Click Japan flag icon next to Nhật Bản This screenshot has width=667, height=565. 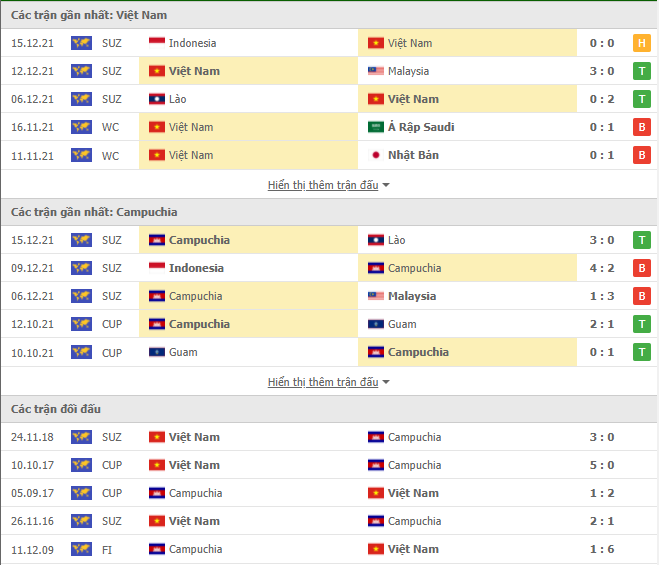point(376,155)
